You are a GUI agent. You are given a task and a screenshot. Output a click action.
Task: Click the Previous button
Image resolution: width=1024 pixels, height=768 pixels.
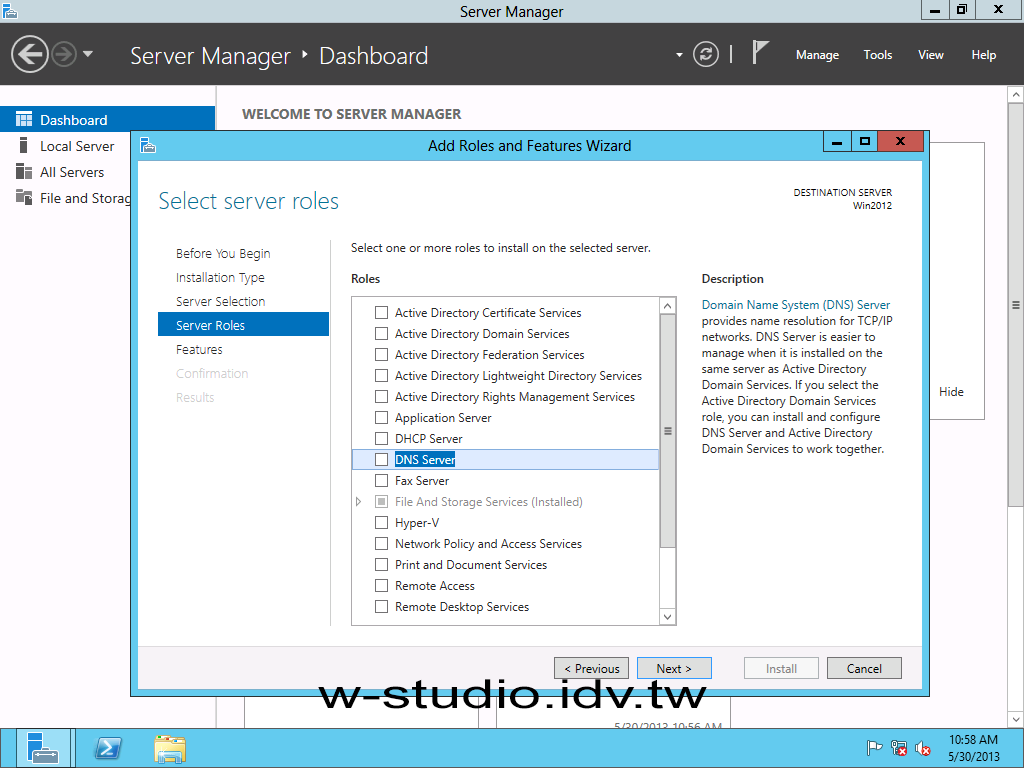point(591,668)
